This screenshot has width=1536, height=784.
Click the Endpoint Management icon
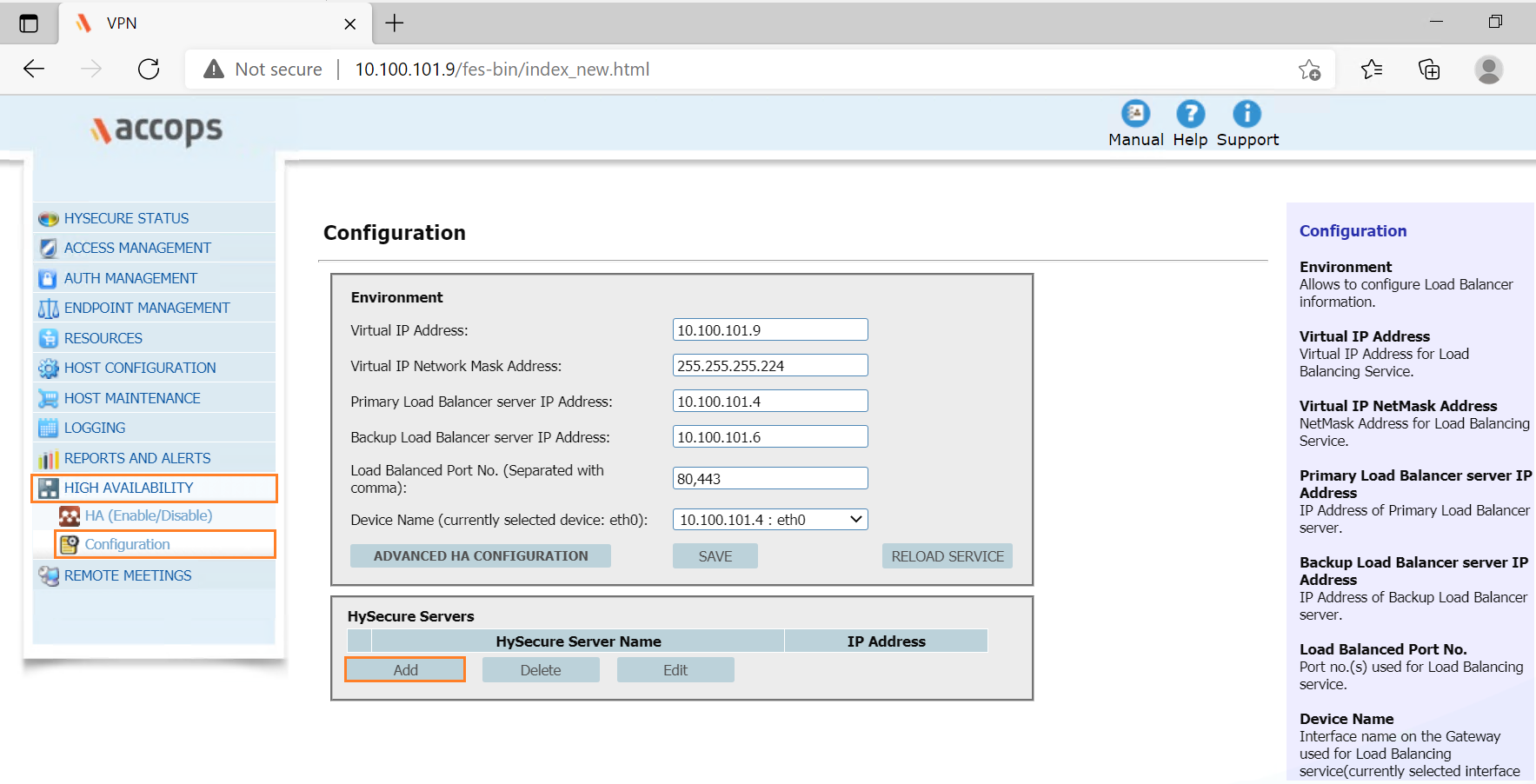click(49, 309)
